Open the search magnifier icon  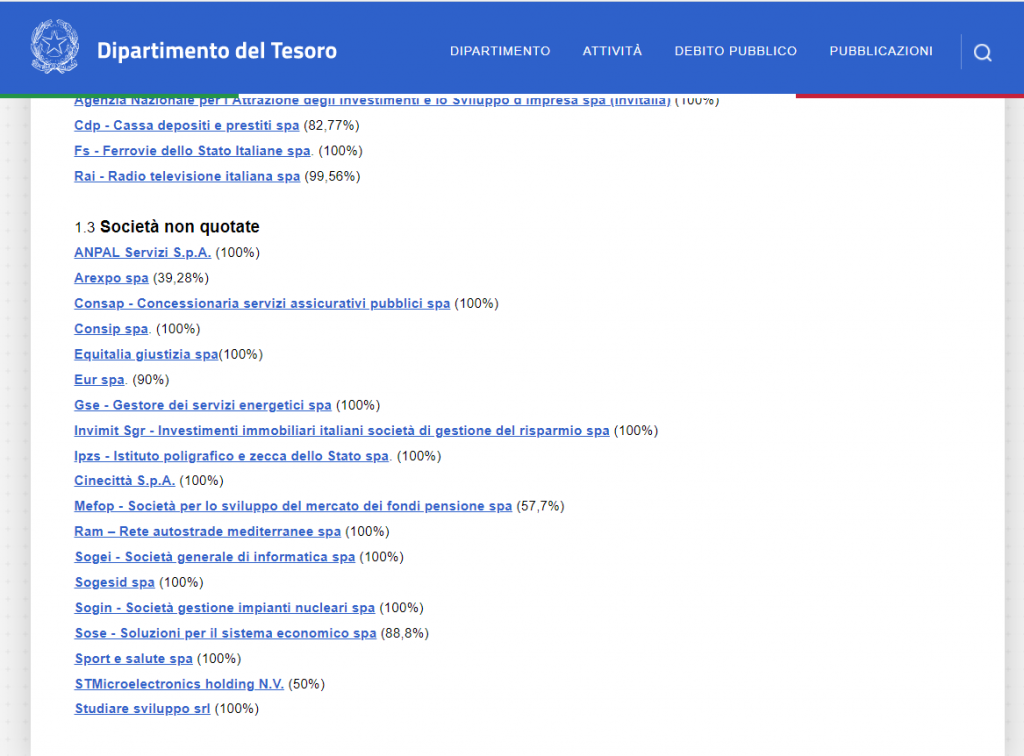coord(982,52)
